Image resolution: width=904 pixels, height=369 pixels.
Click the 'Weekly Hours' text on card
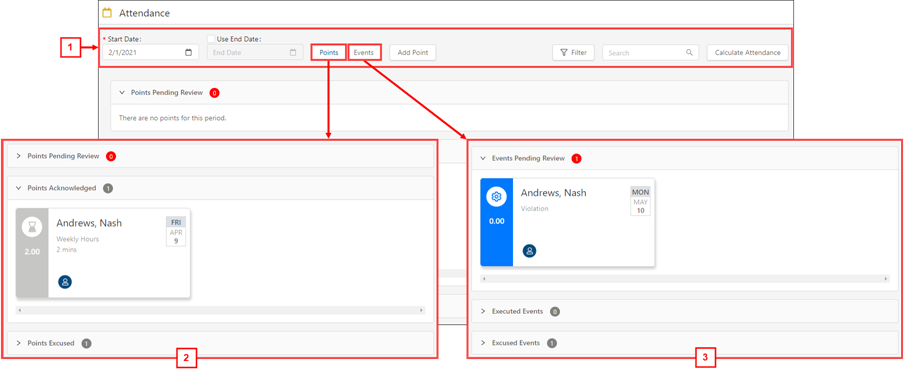(77, 239)
